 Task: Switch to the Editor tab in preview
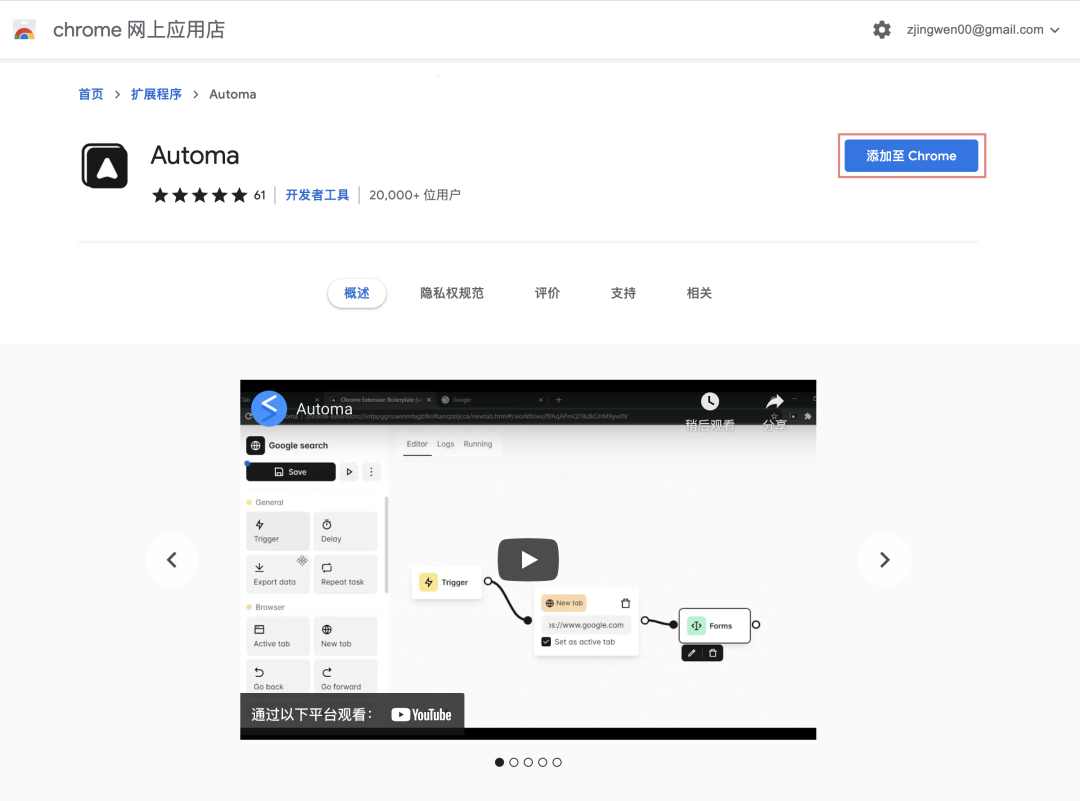(x=417, y=444)
